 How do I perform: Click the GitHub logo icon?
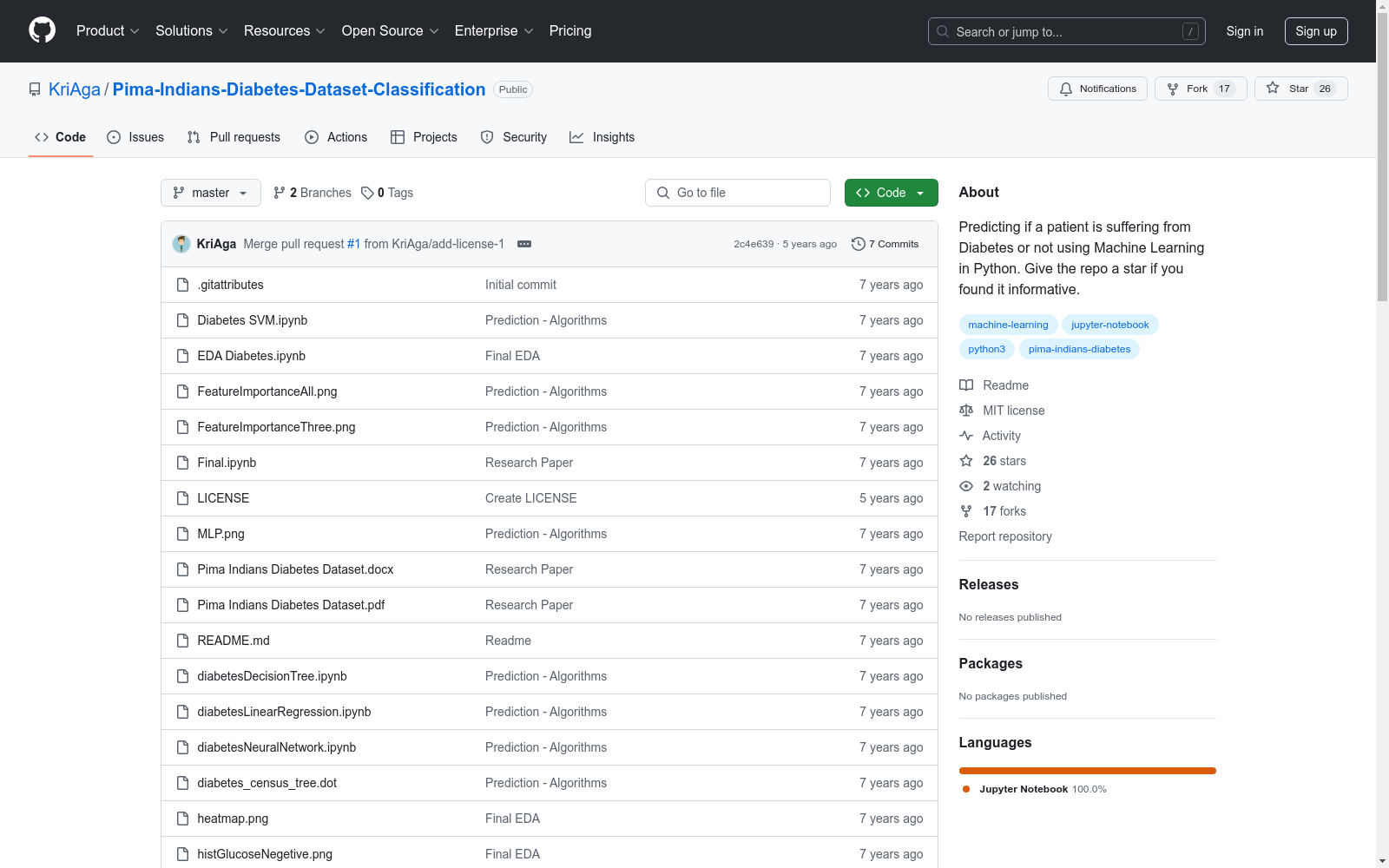coord(42,30)
